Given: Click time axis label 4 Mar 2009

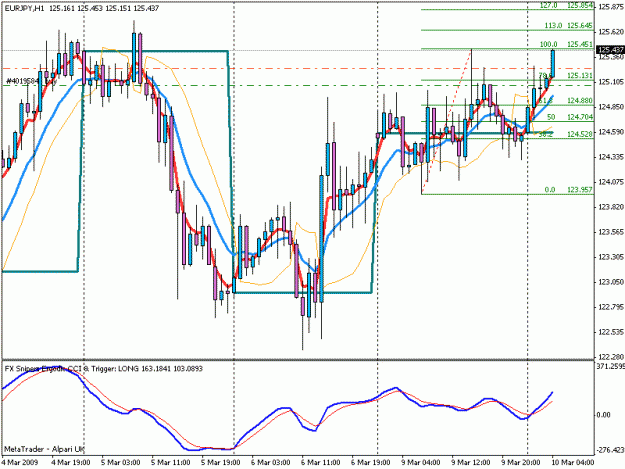Looking at the screenshot, I should click(x=20, y=463).
